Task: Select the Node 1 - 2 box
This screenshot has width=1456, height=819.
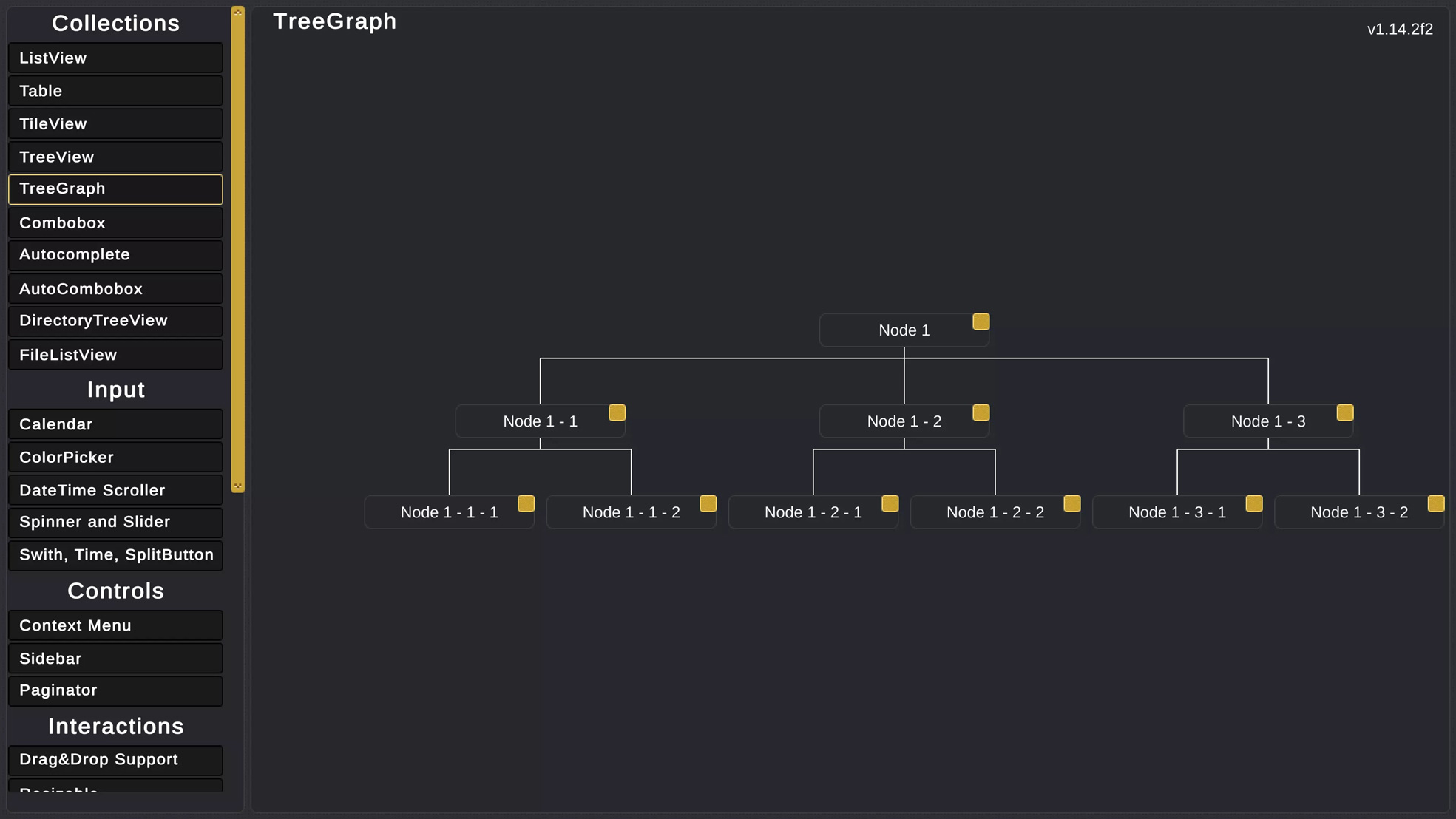Action: tap(904, 421)
